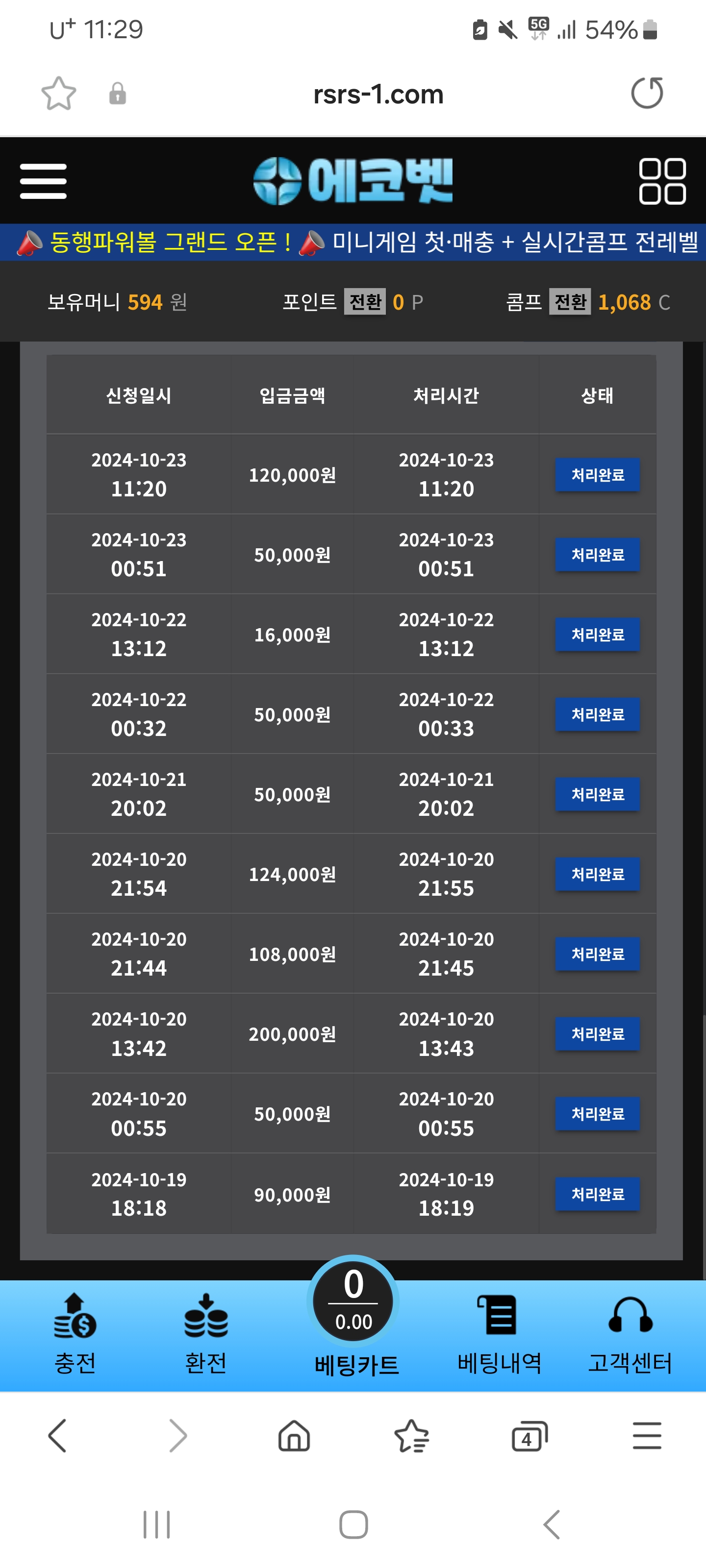Click 처리완료 status for 200,000원 deposit
The width and height of the screenshot is (706, 1568).
pos(598,1034)
